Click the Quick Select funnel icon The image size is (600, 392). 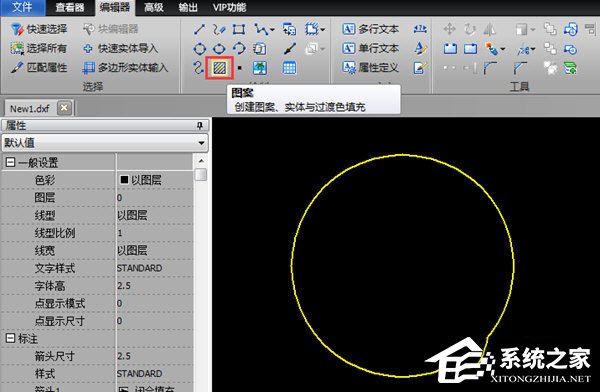17,29
